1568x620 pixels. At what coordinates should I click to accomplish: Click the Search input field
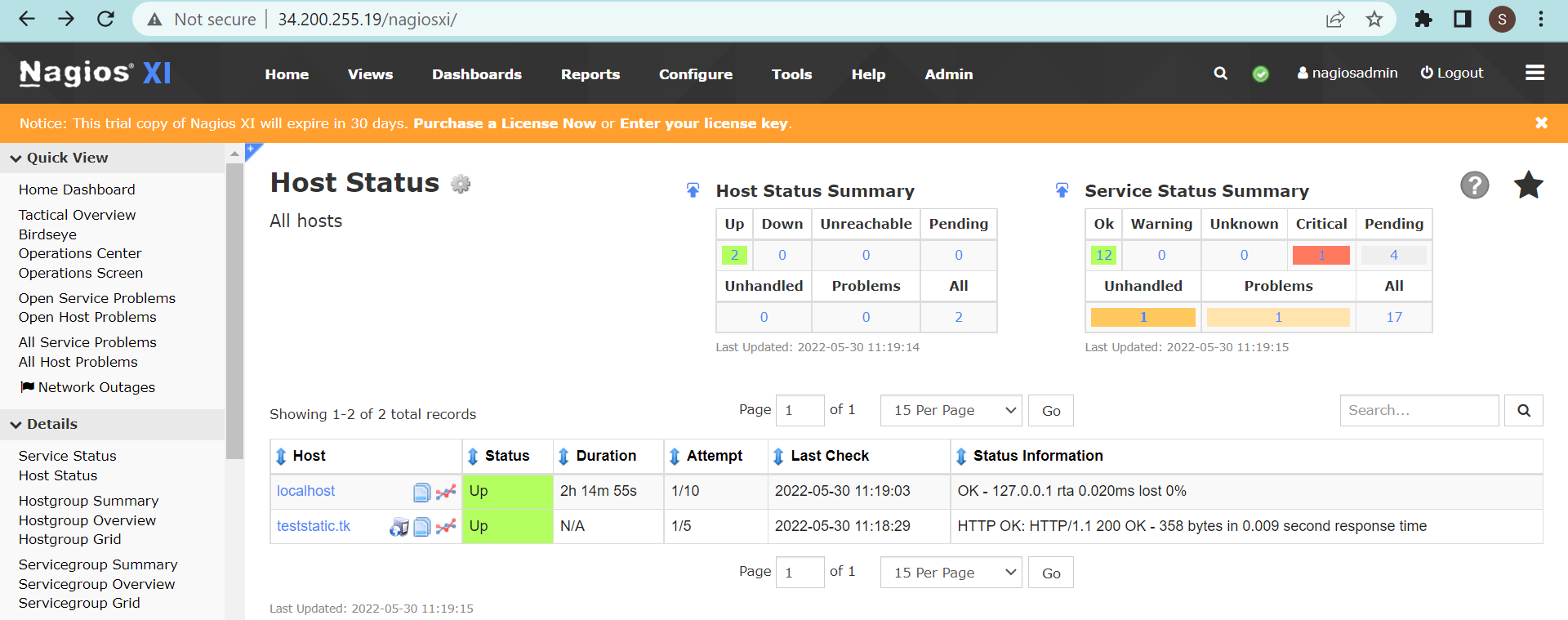pos(1419,410)
